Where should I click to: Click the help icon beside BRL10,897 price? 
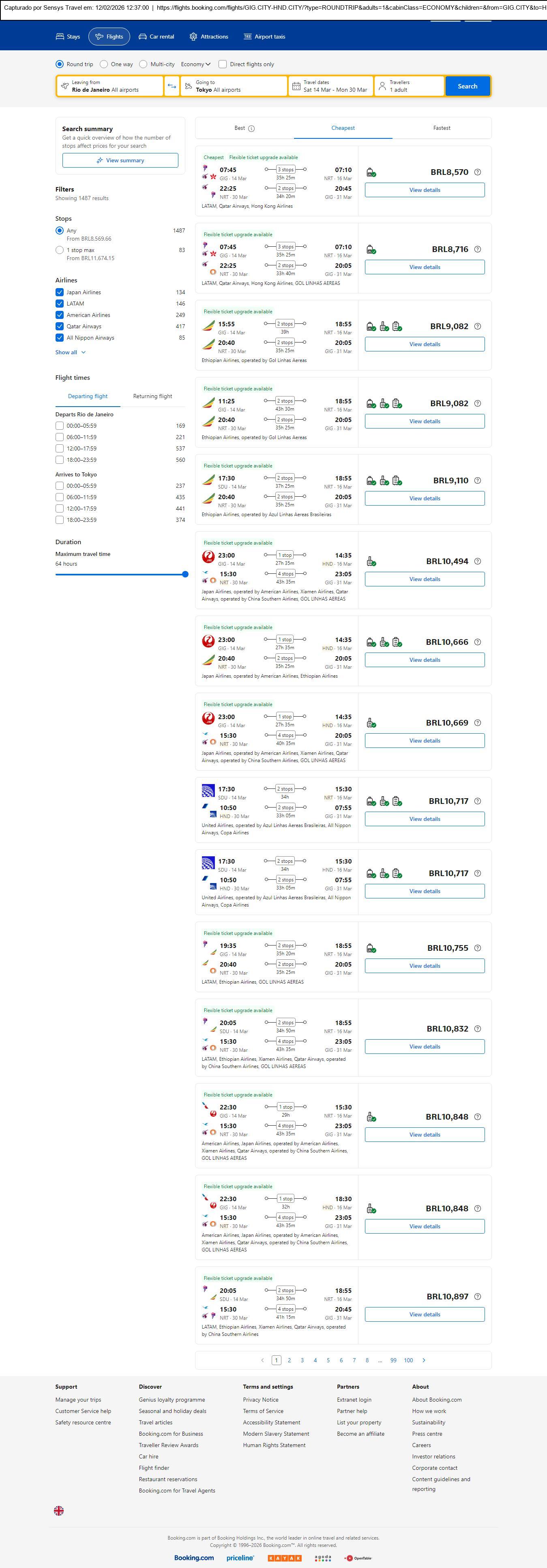click(x=478, y=1297)
